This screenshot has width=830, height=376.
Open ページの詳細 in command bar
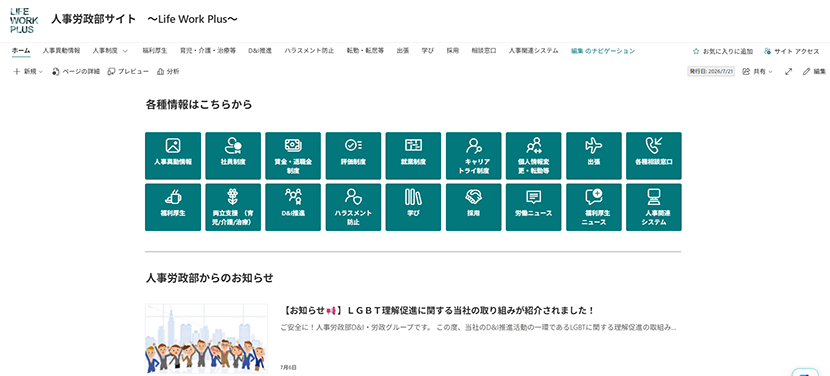coord(76,71)
